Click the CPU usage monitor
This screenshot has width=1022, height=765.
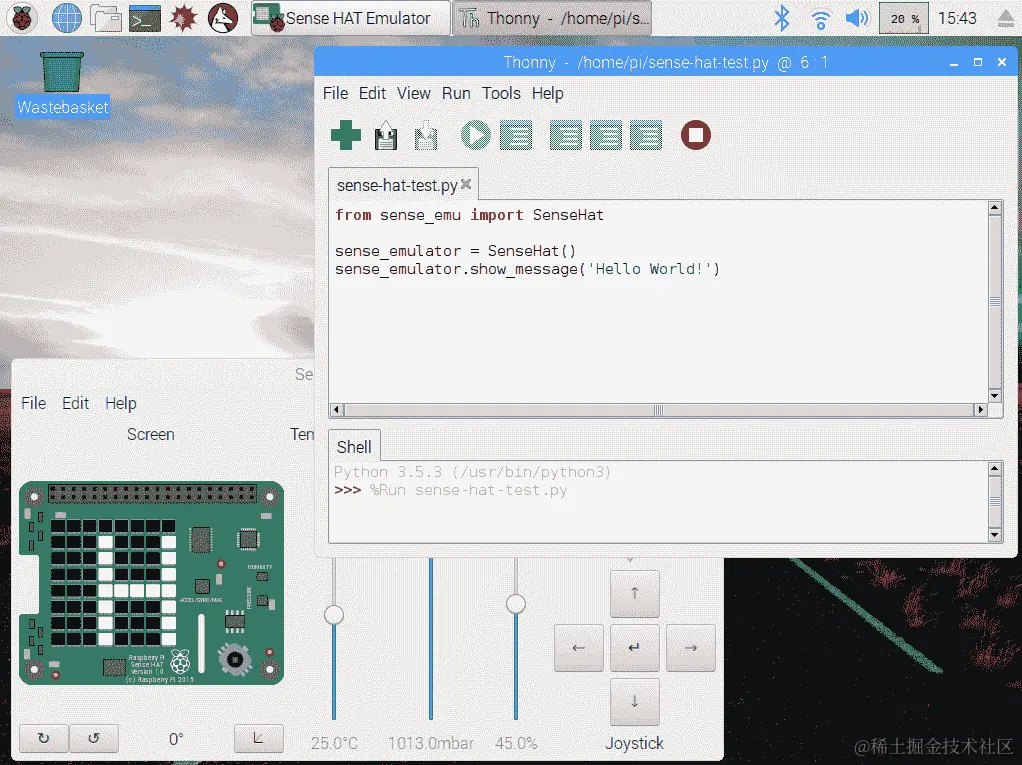click(x=903, y=18)
